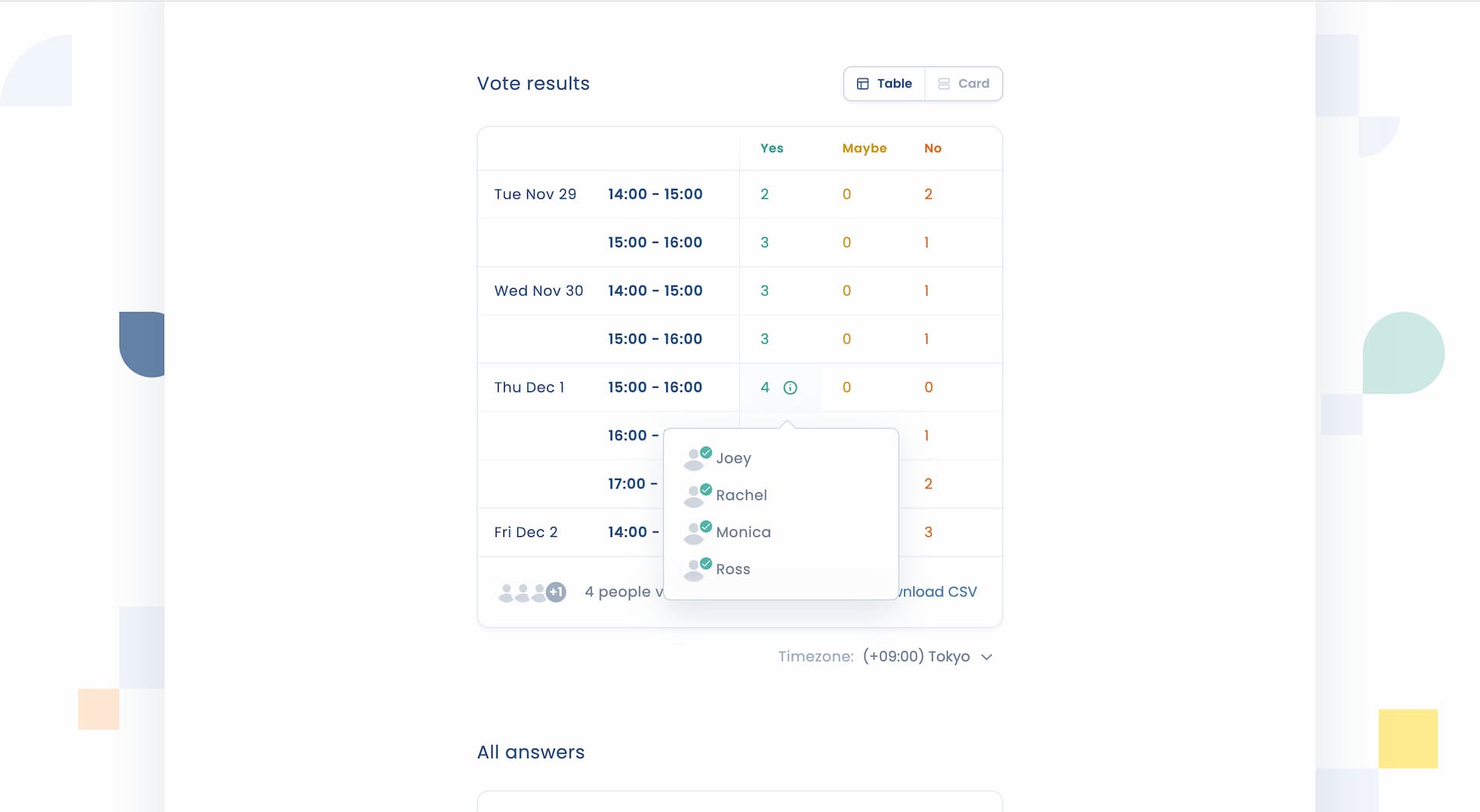Click the info icon next to Thu Dec 1 votes

[789, 388]
